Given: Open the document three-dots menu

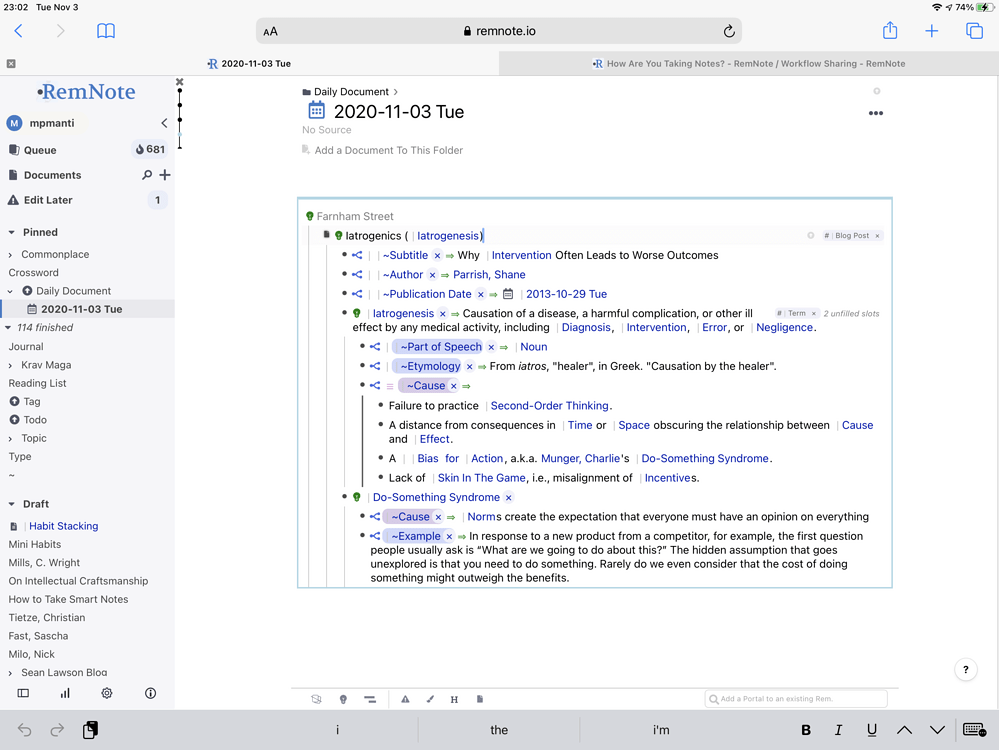Looking at the screenshot, I should point(876,113).
